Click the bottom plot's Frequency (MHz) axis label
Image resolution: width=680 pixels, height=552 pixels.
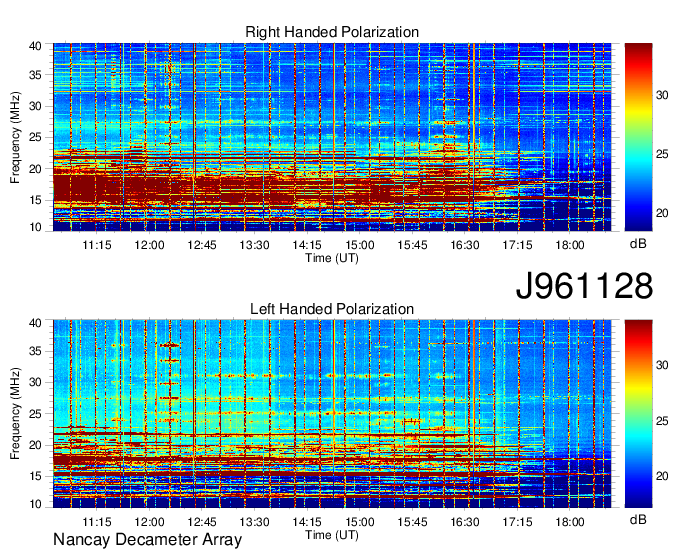[x=15, y=414]
